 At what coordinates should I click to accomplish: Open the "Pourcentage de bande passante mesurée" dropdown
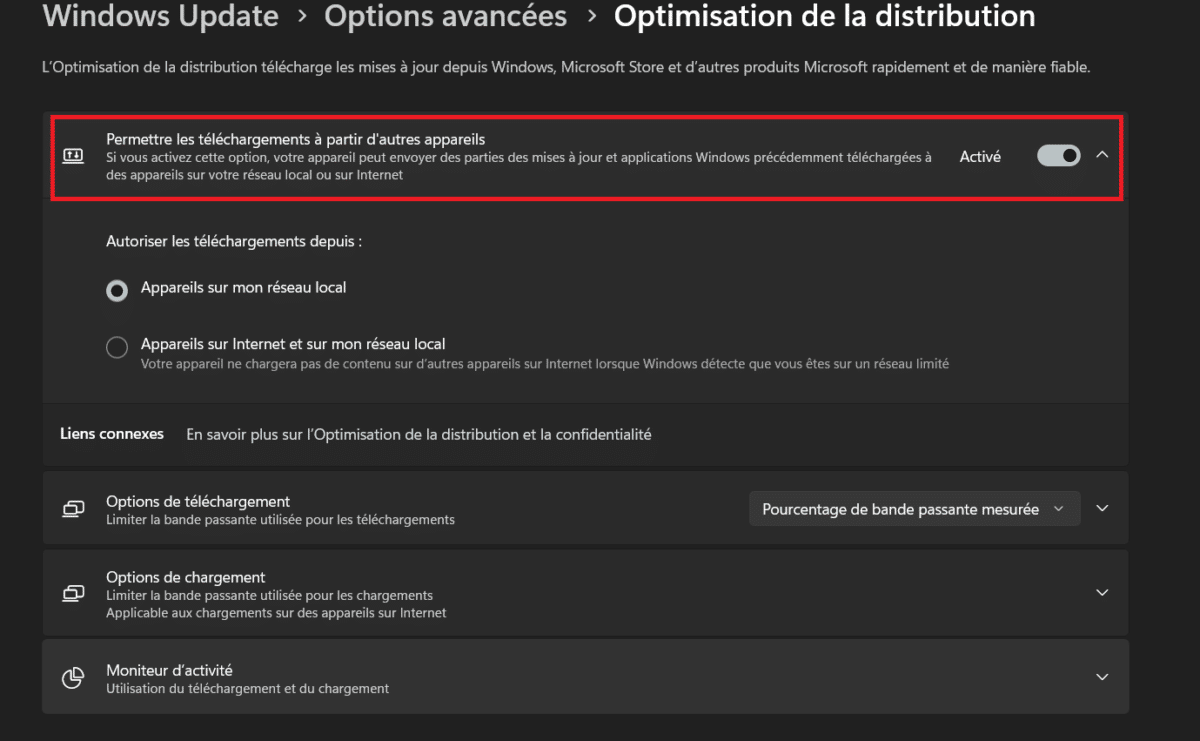[x=914, y=508]
